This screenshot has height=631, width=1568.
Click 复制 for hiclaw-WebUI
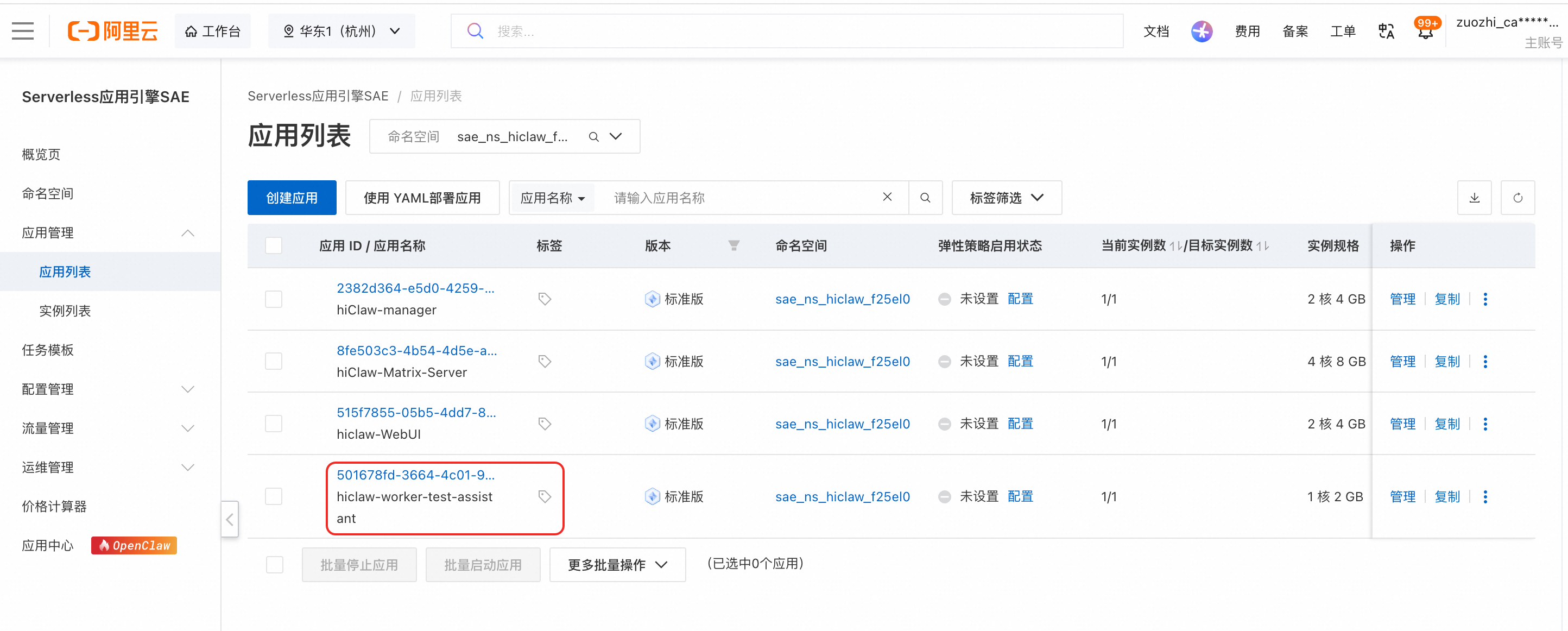pos(1447,424)
